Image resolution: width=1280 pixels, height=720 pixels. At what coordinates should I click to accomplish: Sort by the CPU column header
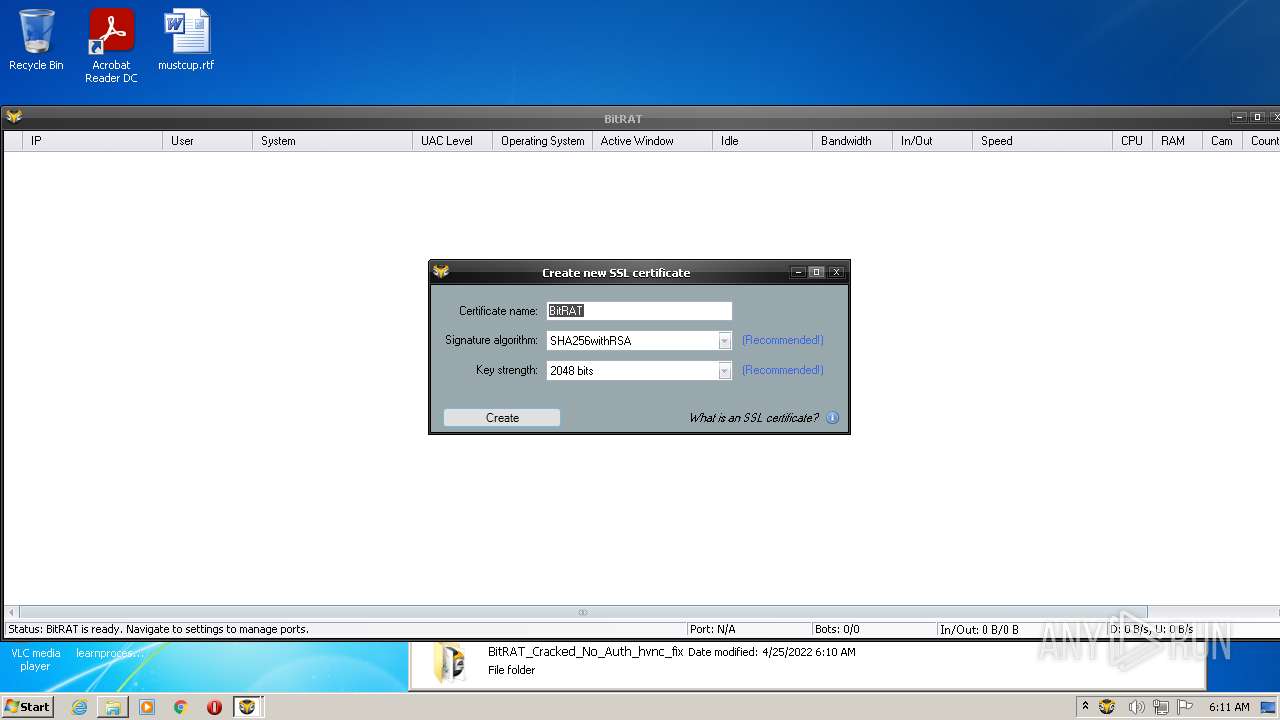coord(1132,141)
